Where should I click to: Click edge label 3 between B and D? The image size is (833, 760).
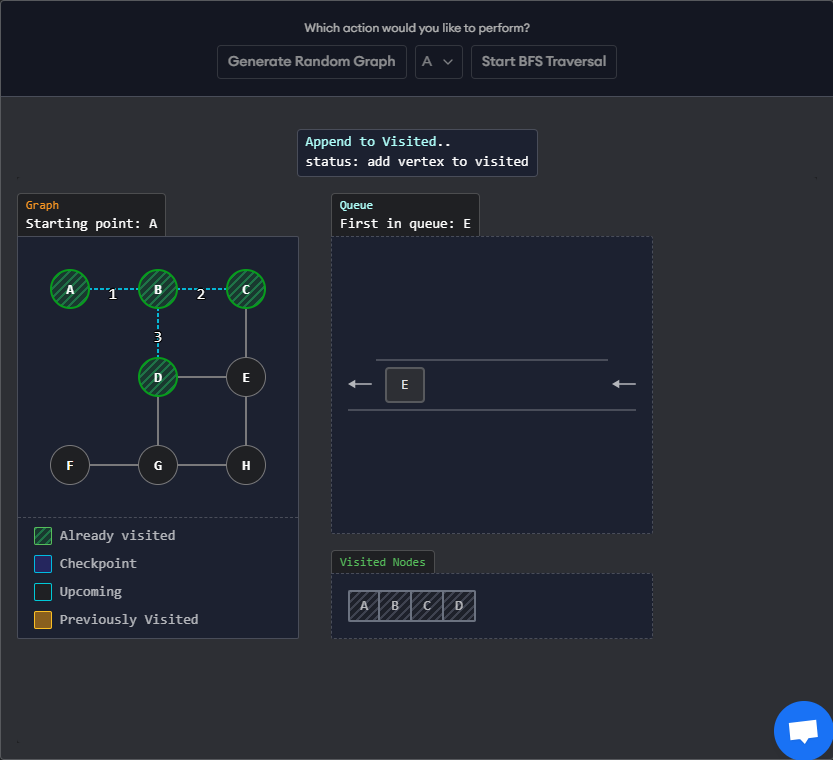pyautogui.click(x=158, y=337)
